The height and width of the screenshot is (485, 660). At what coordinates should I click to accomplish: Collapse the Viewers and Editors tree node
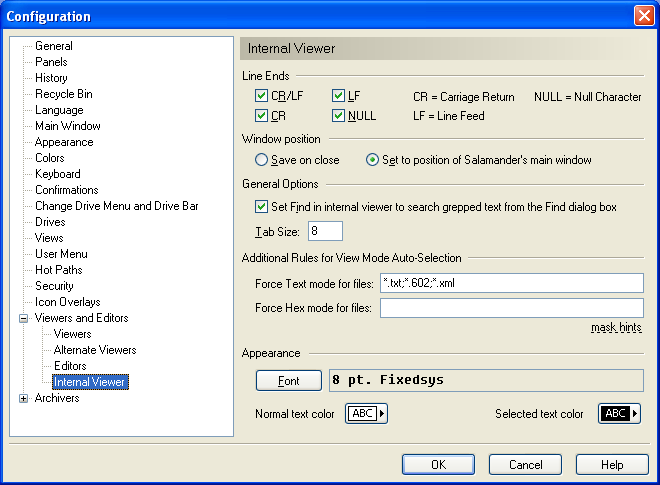24,318
